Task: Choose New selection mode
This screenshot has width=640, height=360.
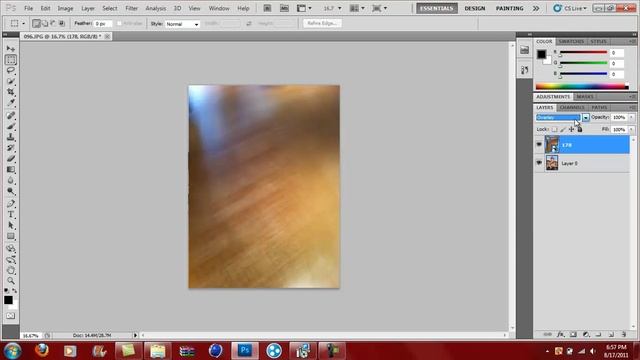Action: (36, 24)
